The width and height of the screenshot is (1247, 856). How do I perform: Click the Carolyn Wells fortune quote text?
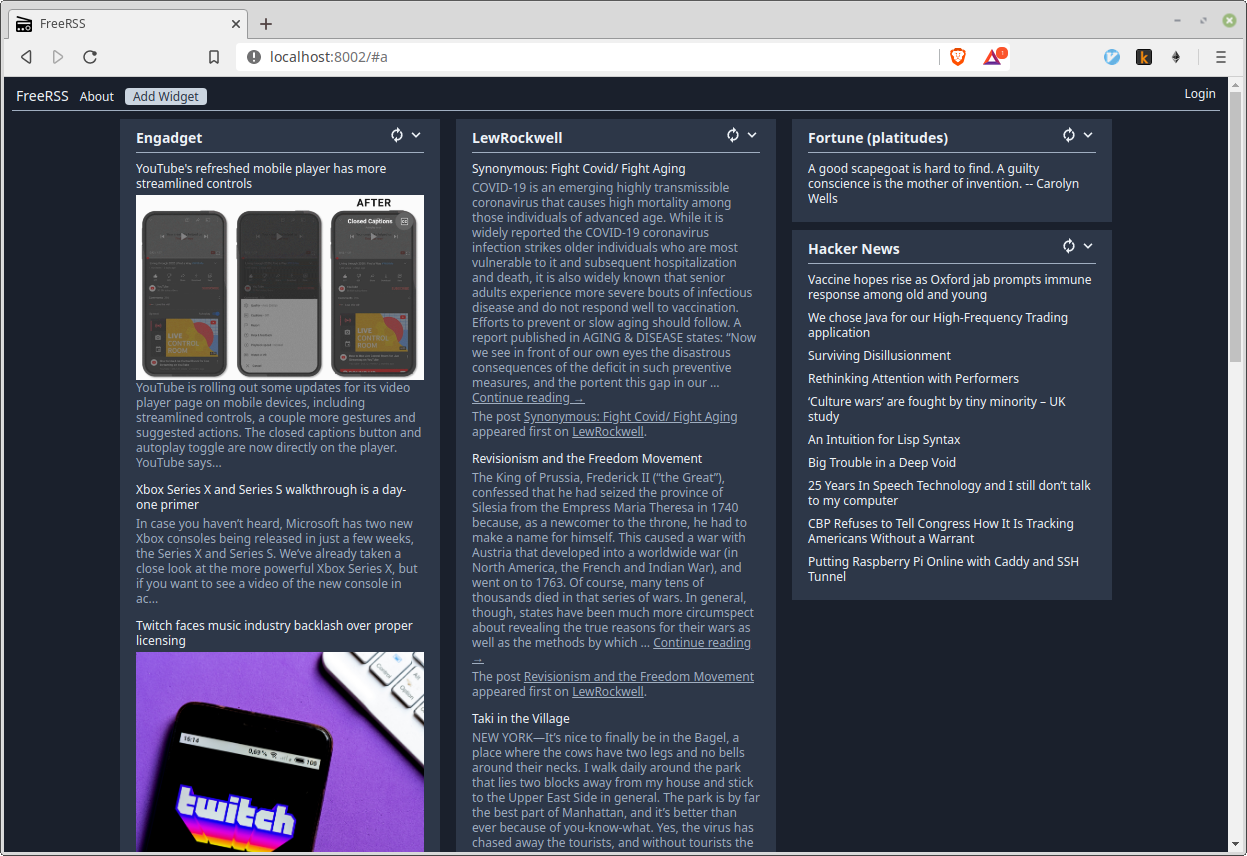(x=943, y=184)
